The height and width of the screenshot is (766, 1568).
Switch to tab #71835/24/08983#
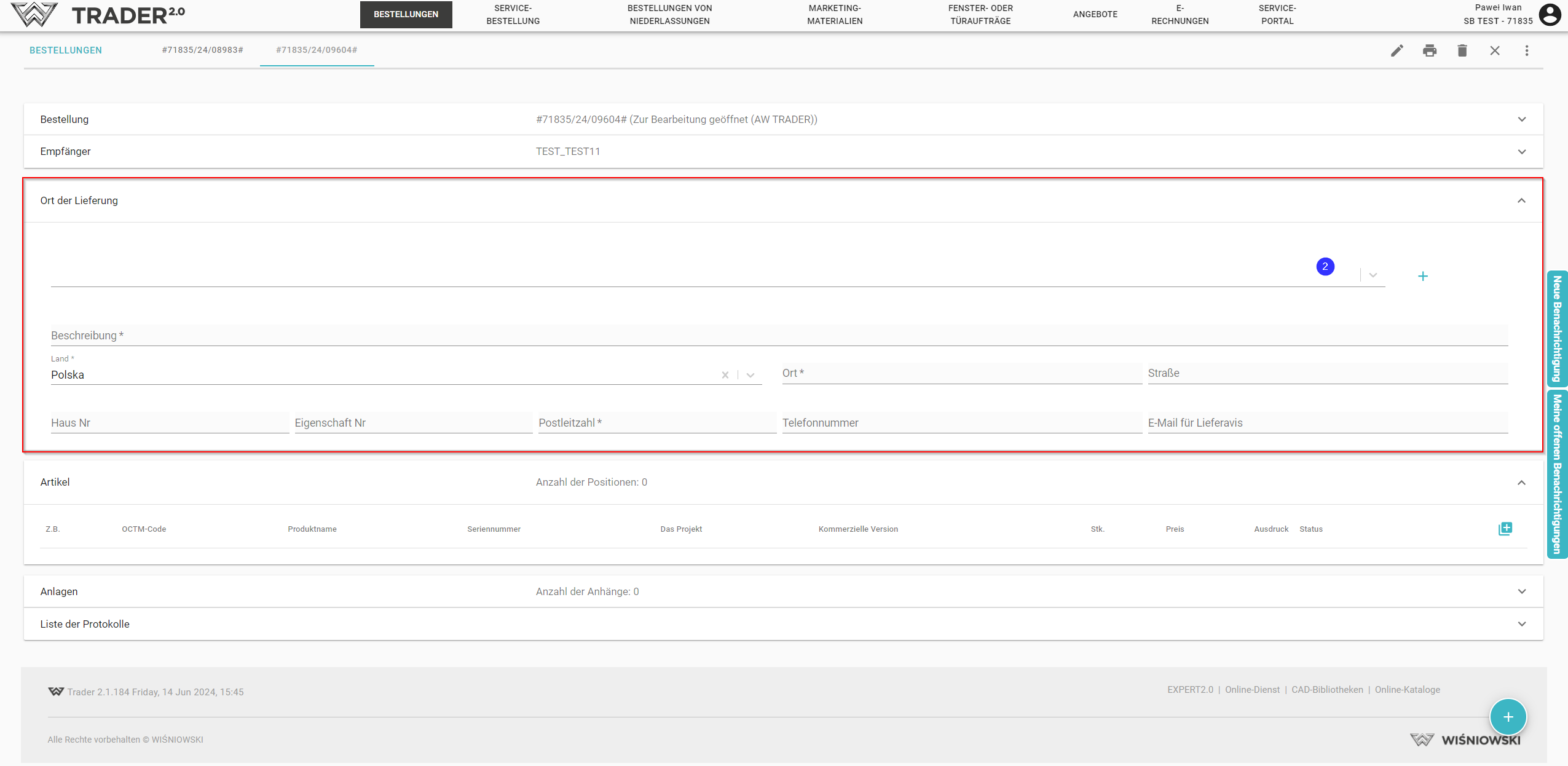(202, 50)
